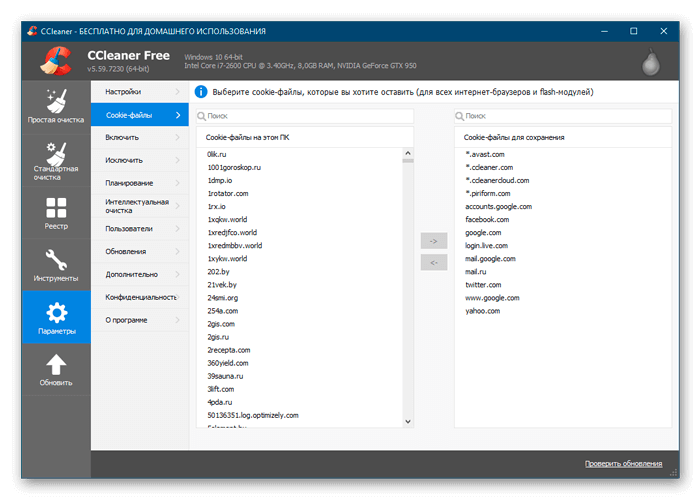The width and height of the screenshot is (700, 499).
Task: Click chevron next to Пользователи
Action: [x=178, y=229]
